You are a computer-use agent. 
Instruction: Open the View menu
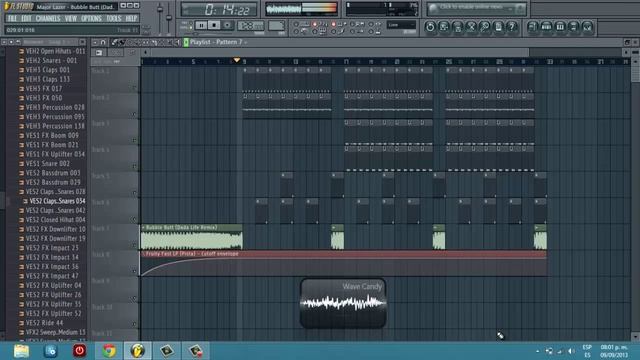coord(71,18)
